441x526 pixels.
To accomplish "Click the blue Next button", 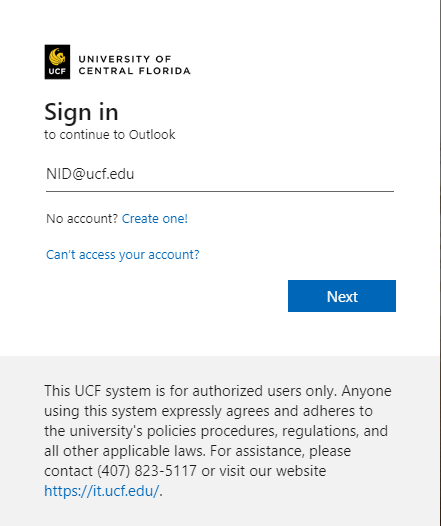I will [342, 296].
